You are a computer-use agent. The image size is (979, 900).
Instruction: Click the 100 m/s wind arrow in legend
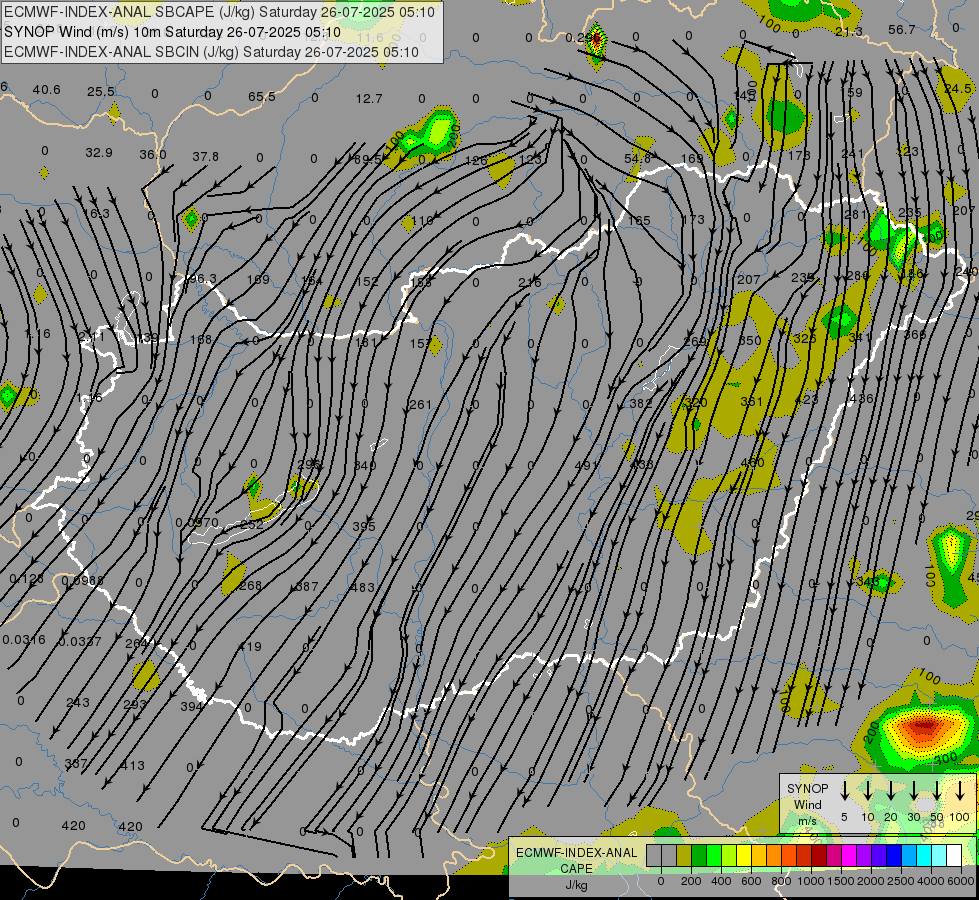(960, 790)
